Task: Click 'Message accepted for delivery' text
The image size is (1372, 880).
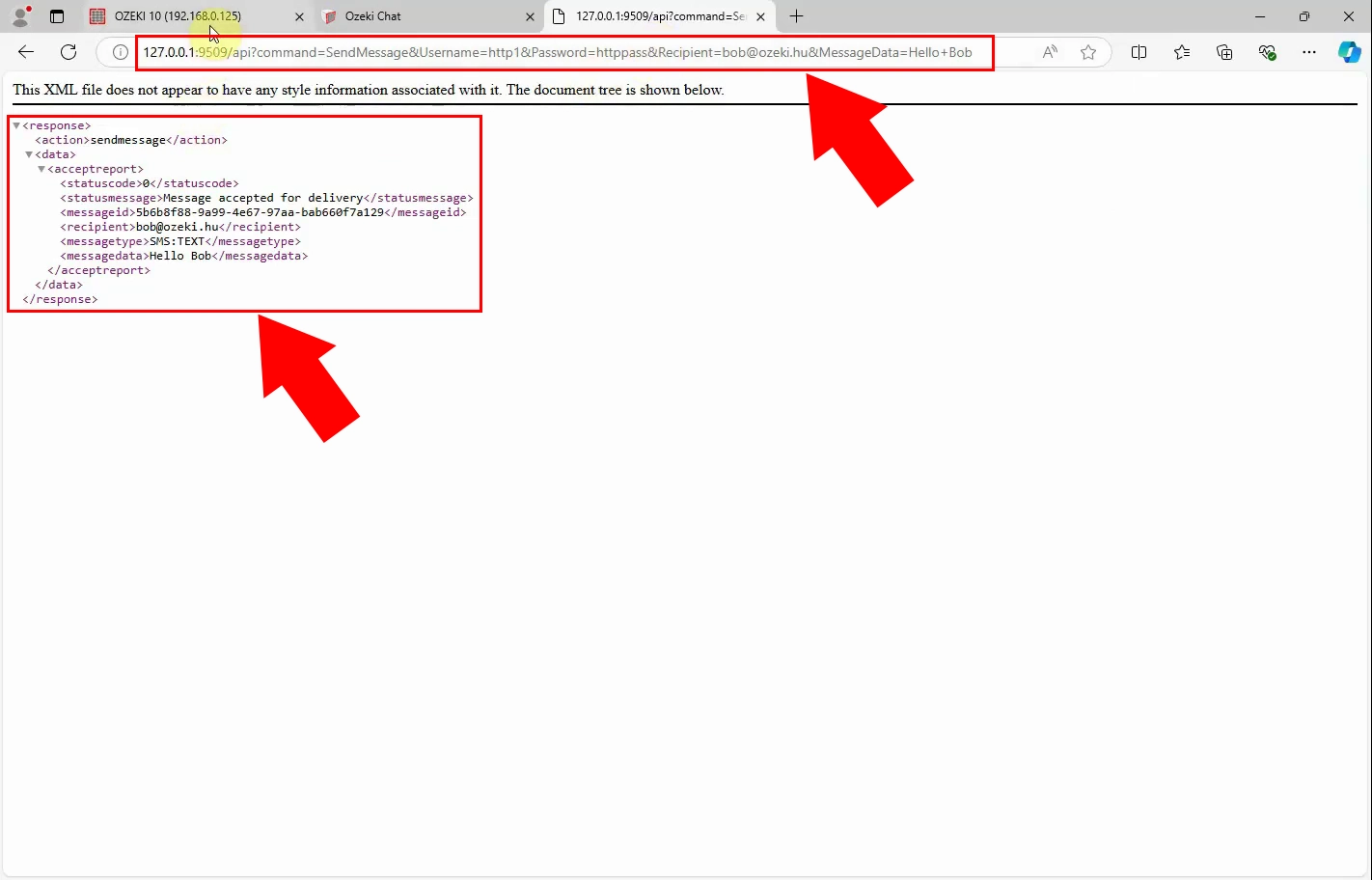Action: 263,198
